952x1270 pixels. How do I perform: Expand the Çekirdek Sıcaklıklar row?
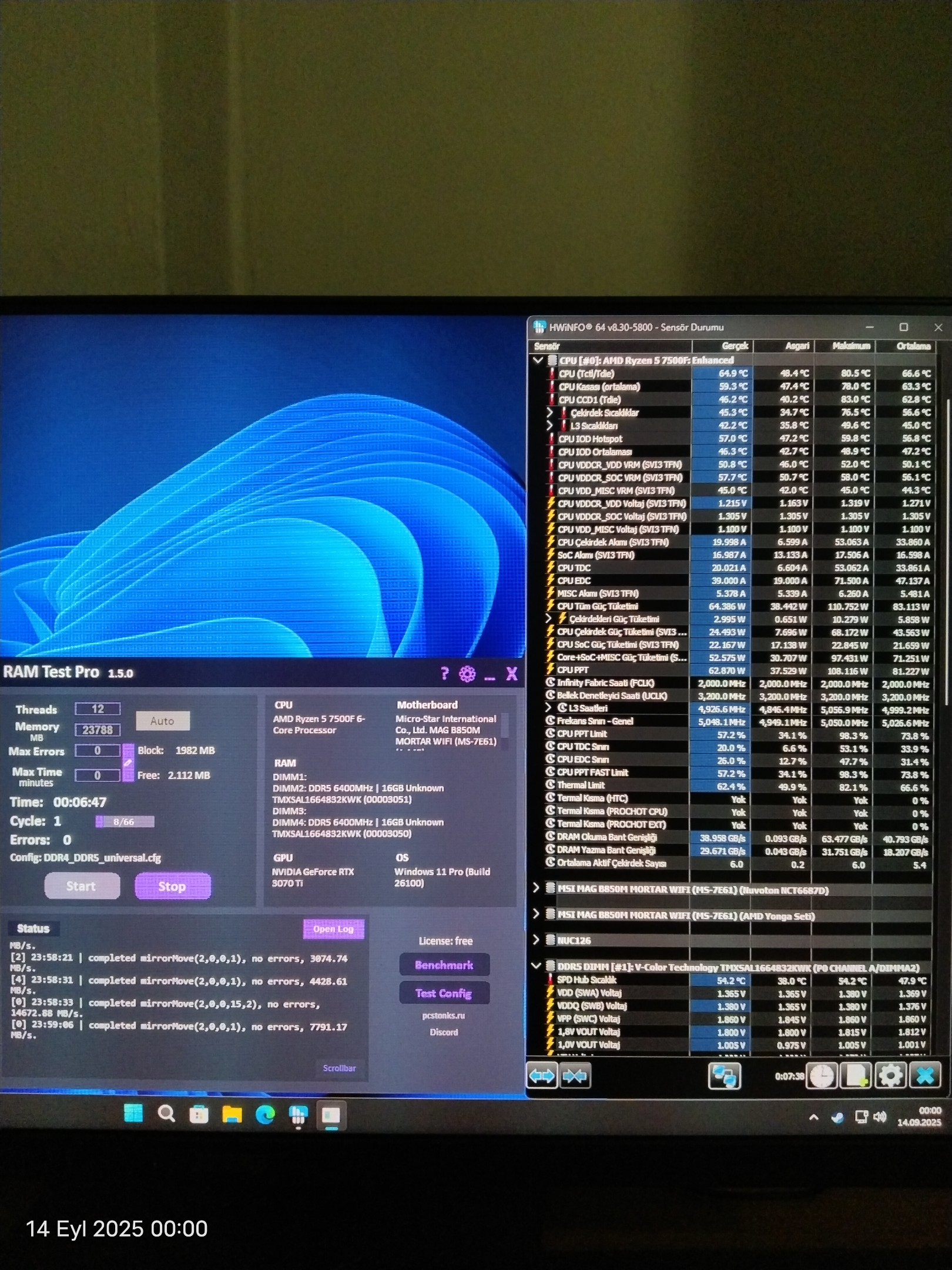550,412
